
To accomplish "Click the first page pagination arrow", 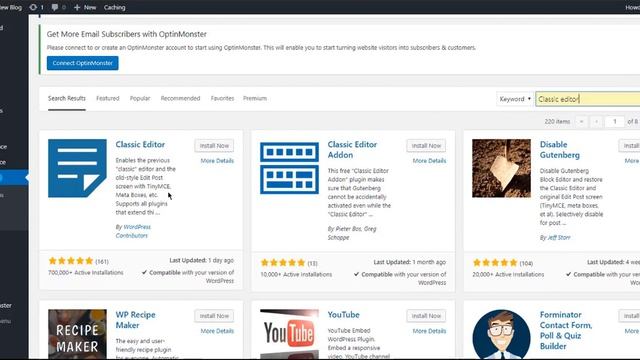I will pos(581,122).
